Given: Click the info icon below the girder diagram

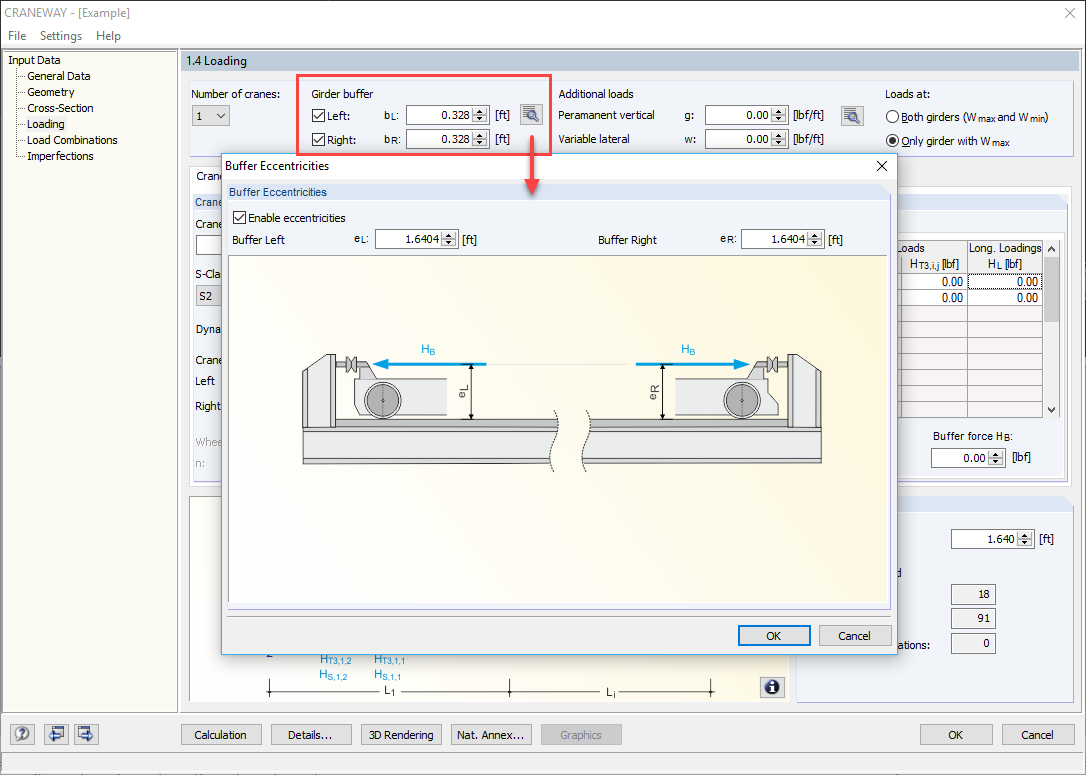Looking at the screenshot, I should coord(771,687).
